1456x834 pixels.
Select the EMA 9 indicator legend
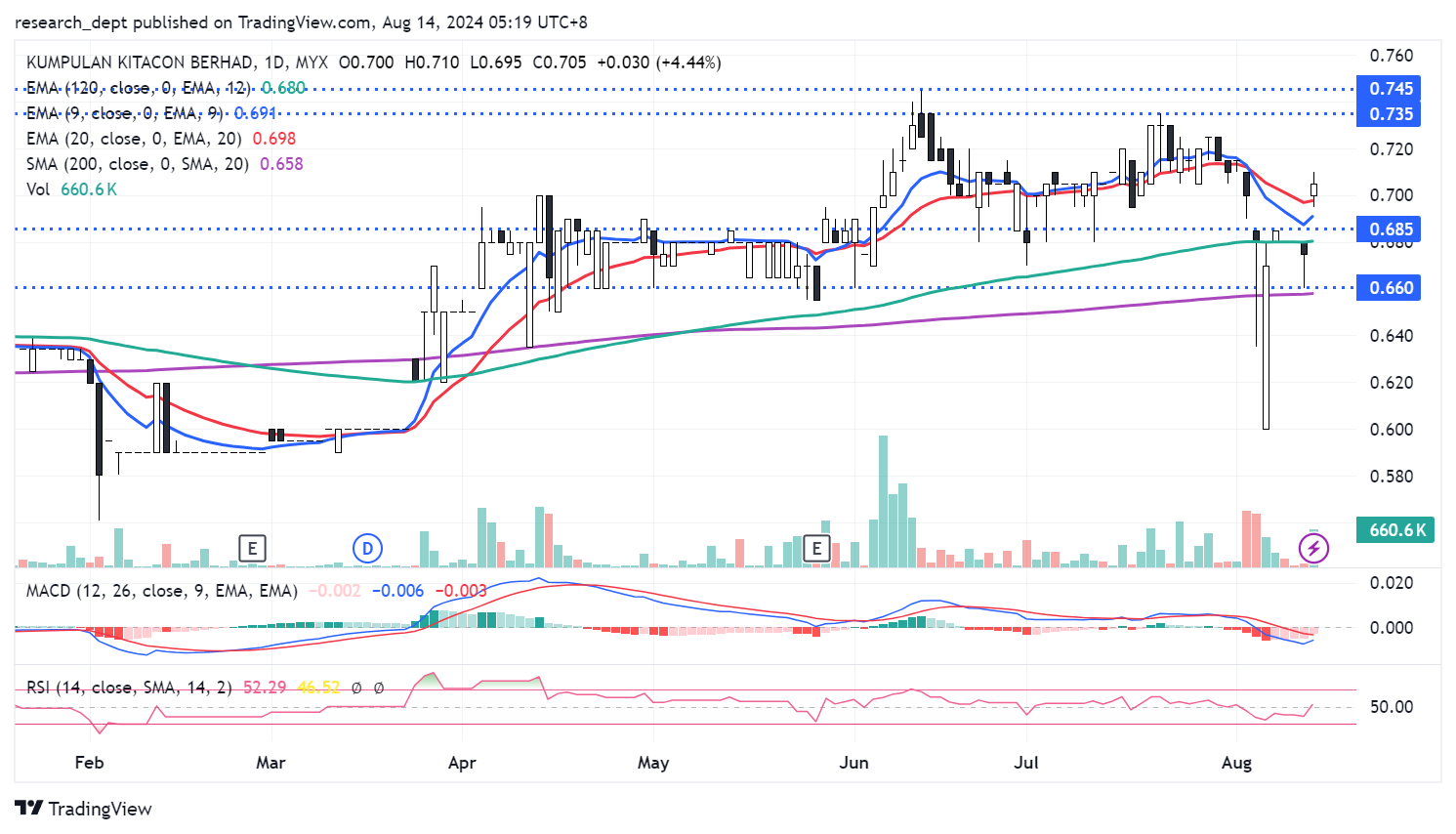(124, 113)
